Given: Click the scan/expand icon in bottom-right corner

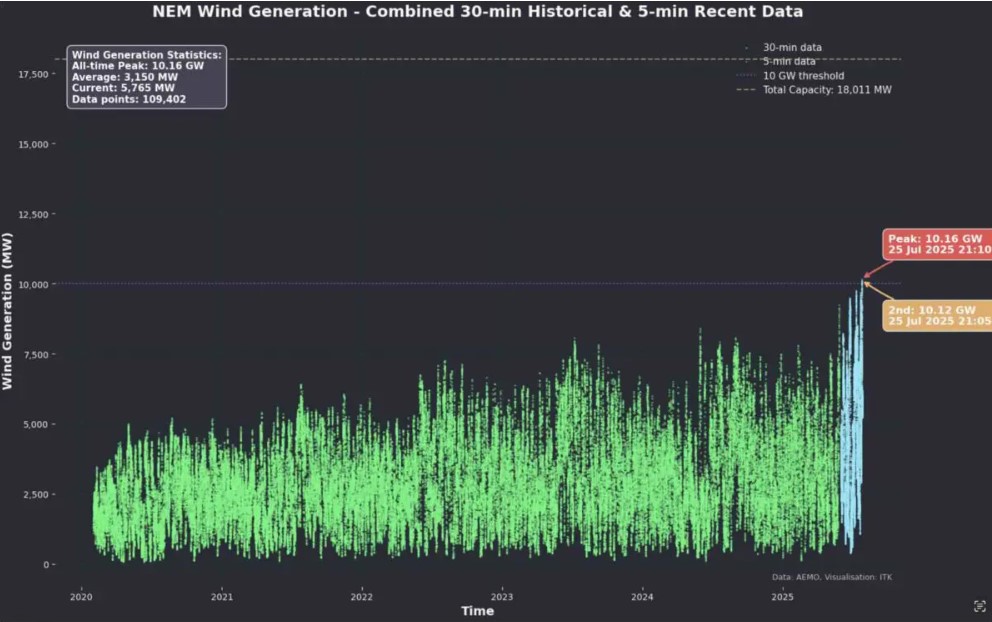Looking at the screenshot, I should point(979,606).
